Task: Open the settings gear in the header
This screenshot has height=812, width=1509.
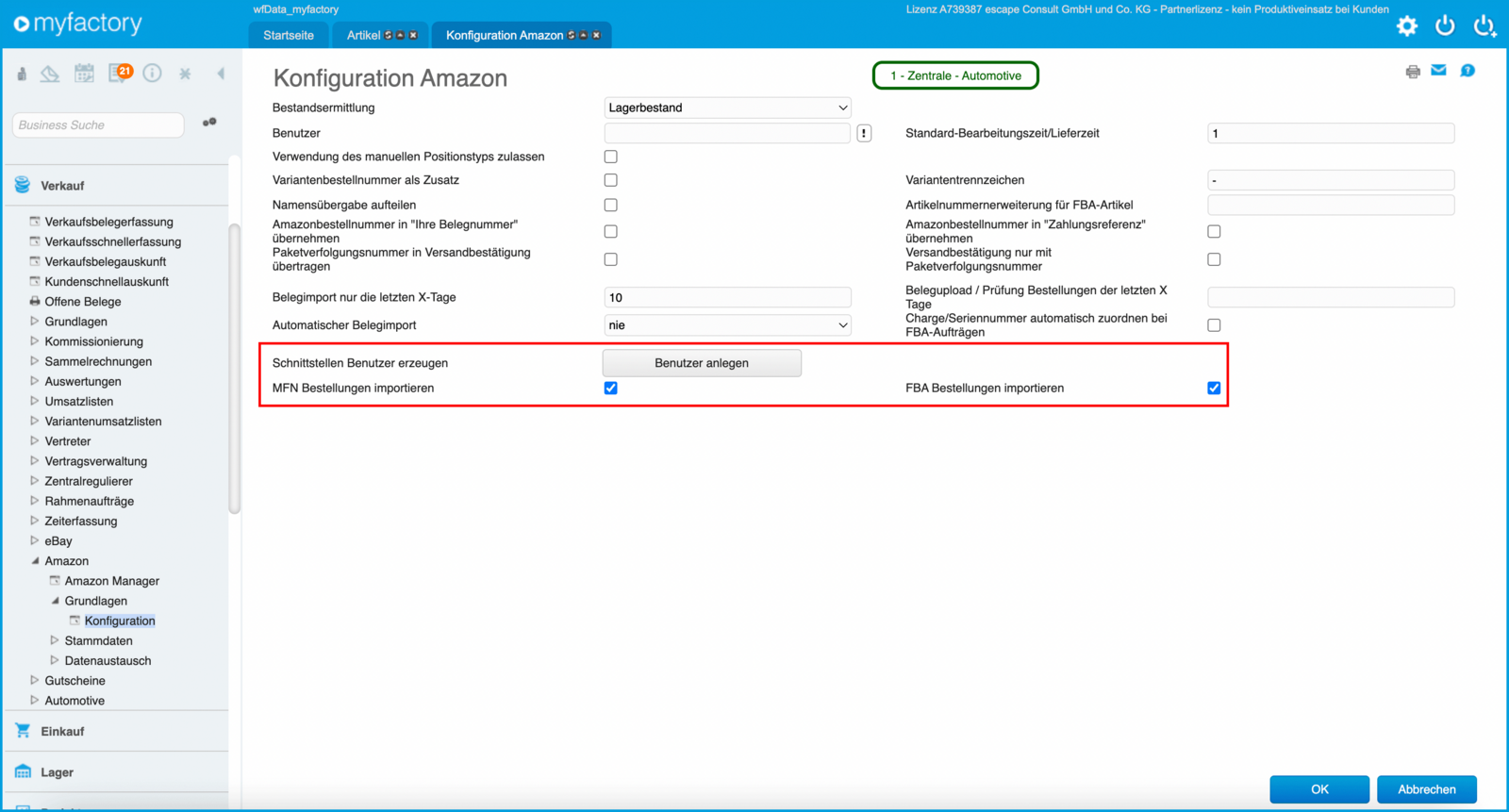Action: click(1407, 25)
